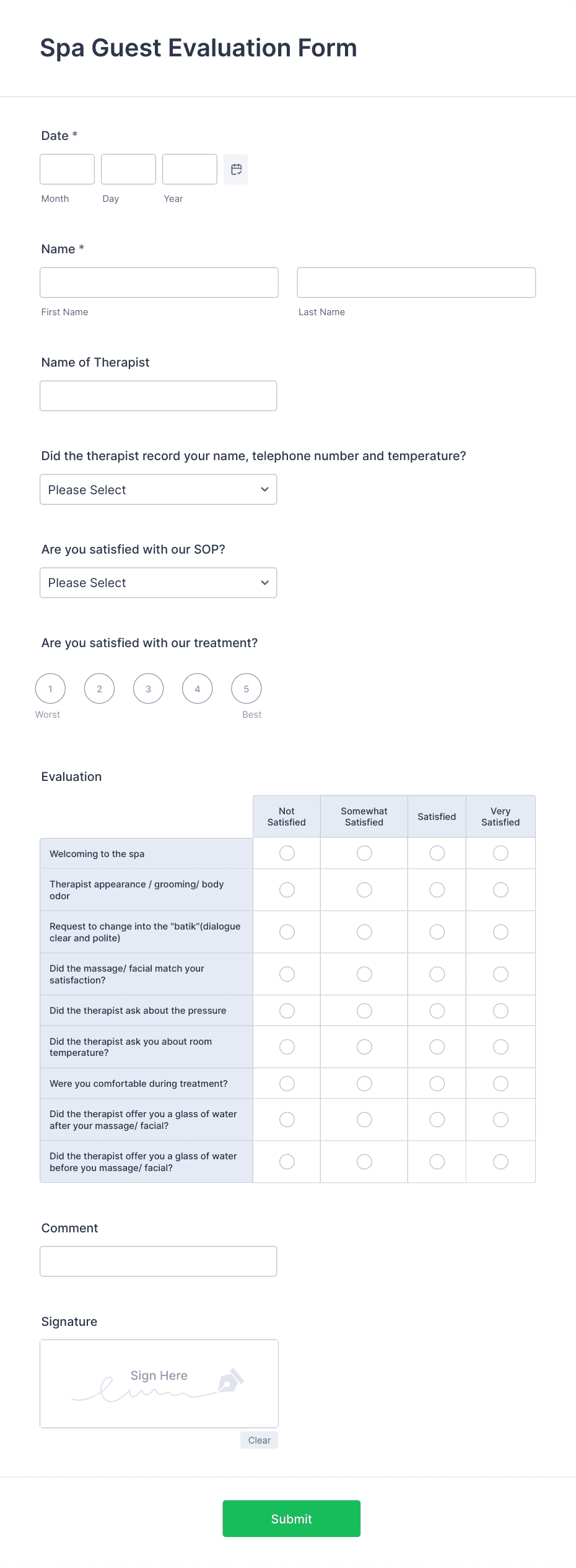The width and height of the screenshot is (576, 1568).
Task: Clear the signature field
Action: 260,1440
